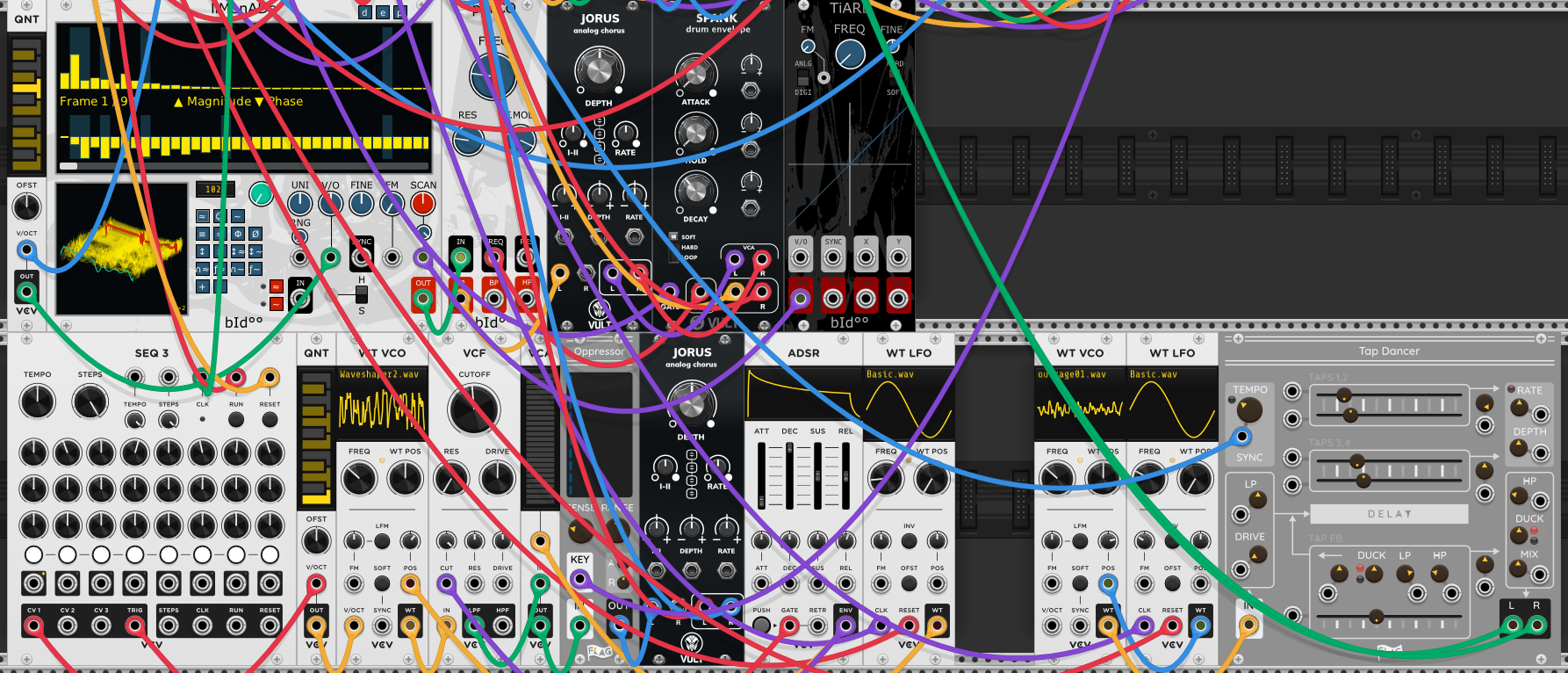Image resolution: width=1568 pixels, height=673 pixels.
Task: Click the HPF output jack on VCF
Action: coord(502,626)
